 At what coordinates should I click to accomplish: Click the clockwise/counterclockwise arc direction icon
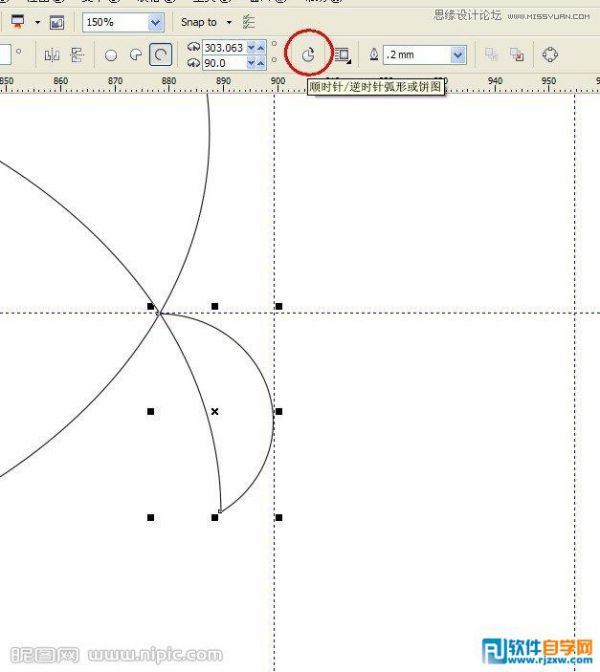coord(308,55)
